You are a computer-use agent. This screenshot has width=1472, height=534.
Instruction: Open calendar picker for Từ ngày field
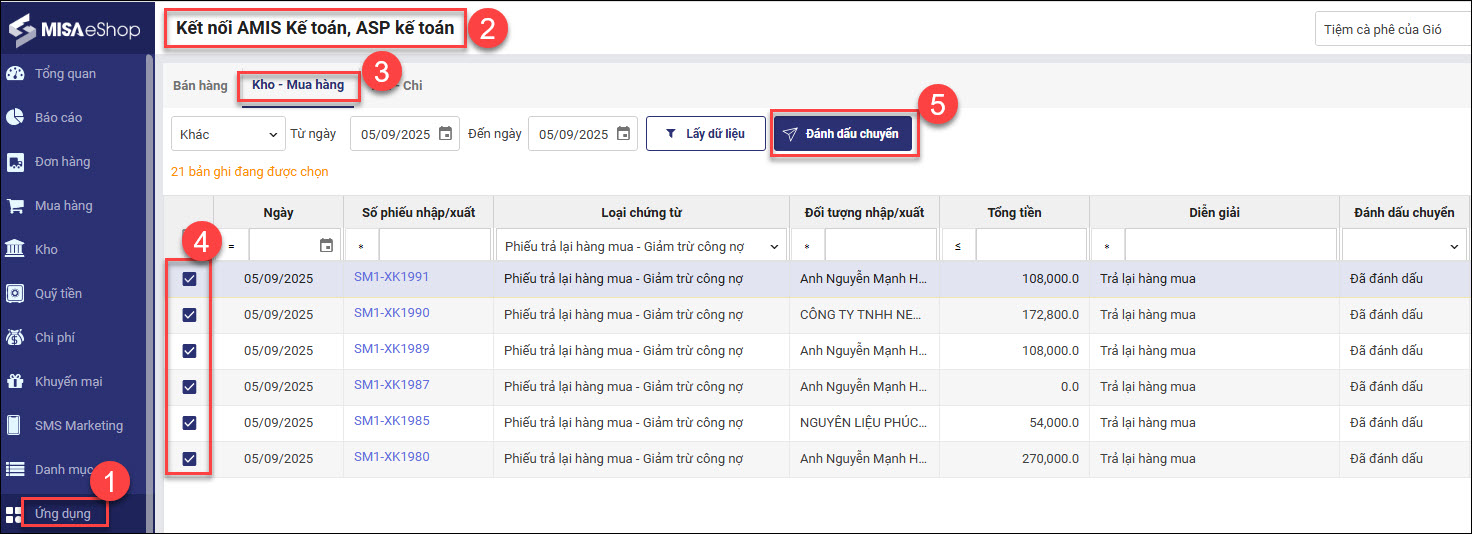[x=445, y=134]
